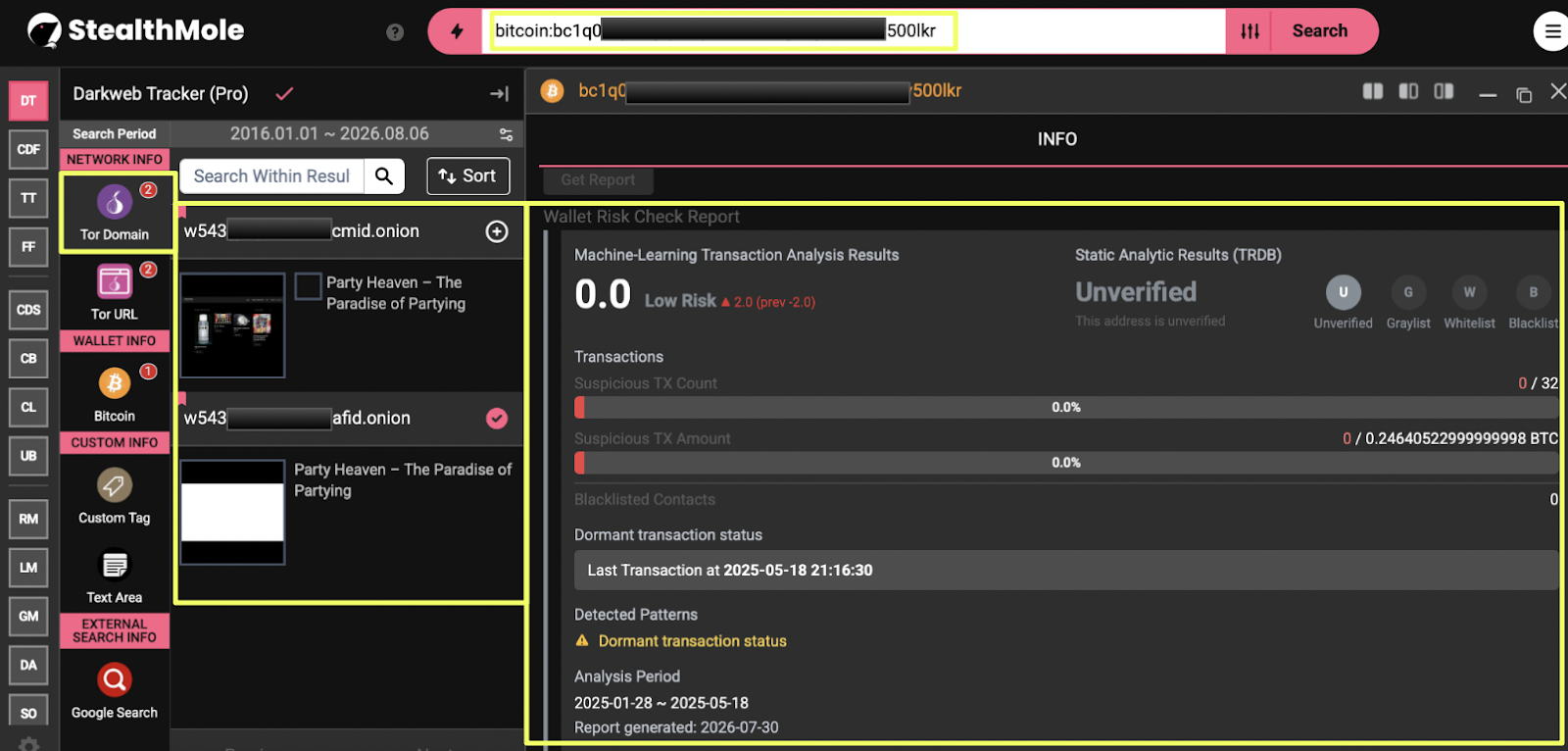Click the help question mark icon
1568x751 pixels.
395,32
